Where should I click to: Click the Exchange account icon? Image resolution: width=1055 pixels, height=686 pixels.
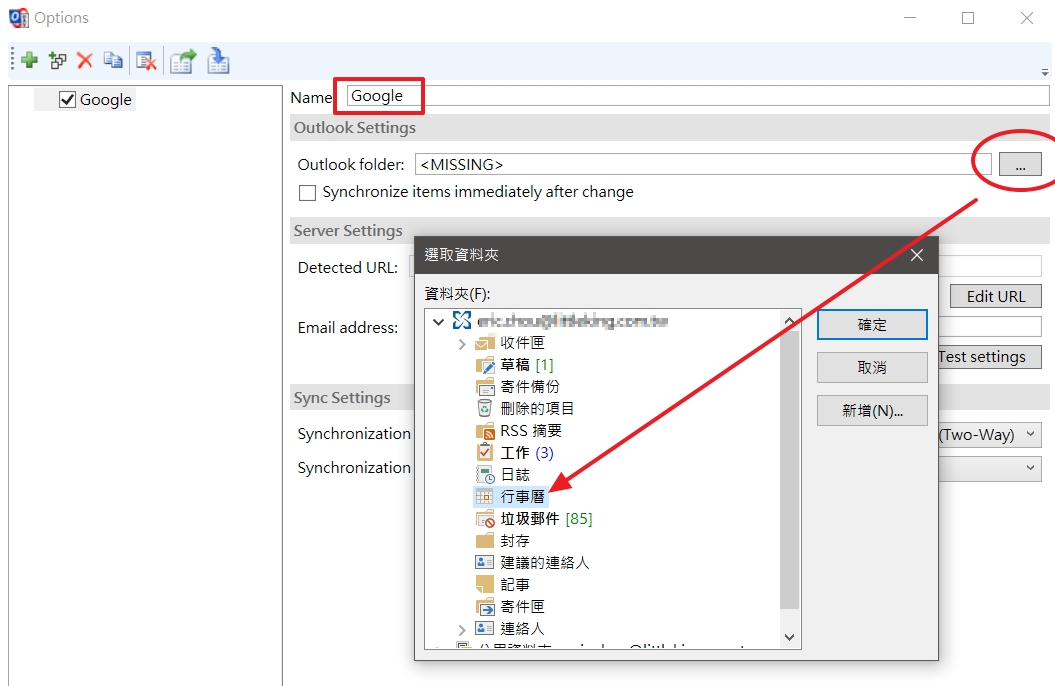click(462, 320)
